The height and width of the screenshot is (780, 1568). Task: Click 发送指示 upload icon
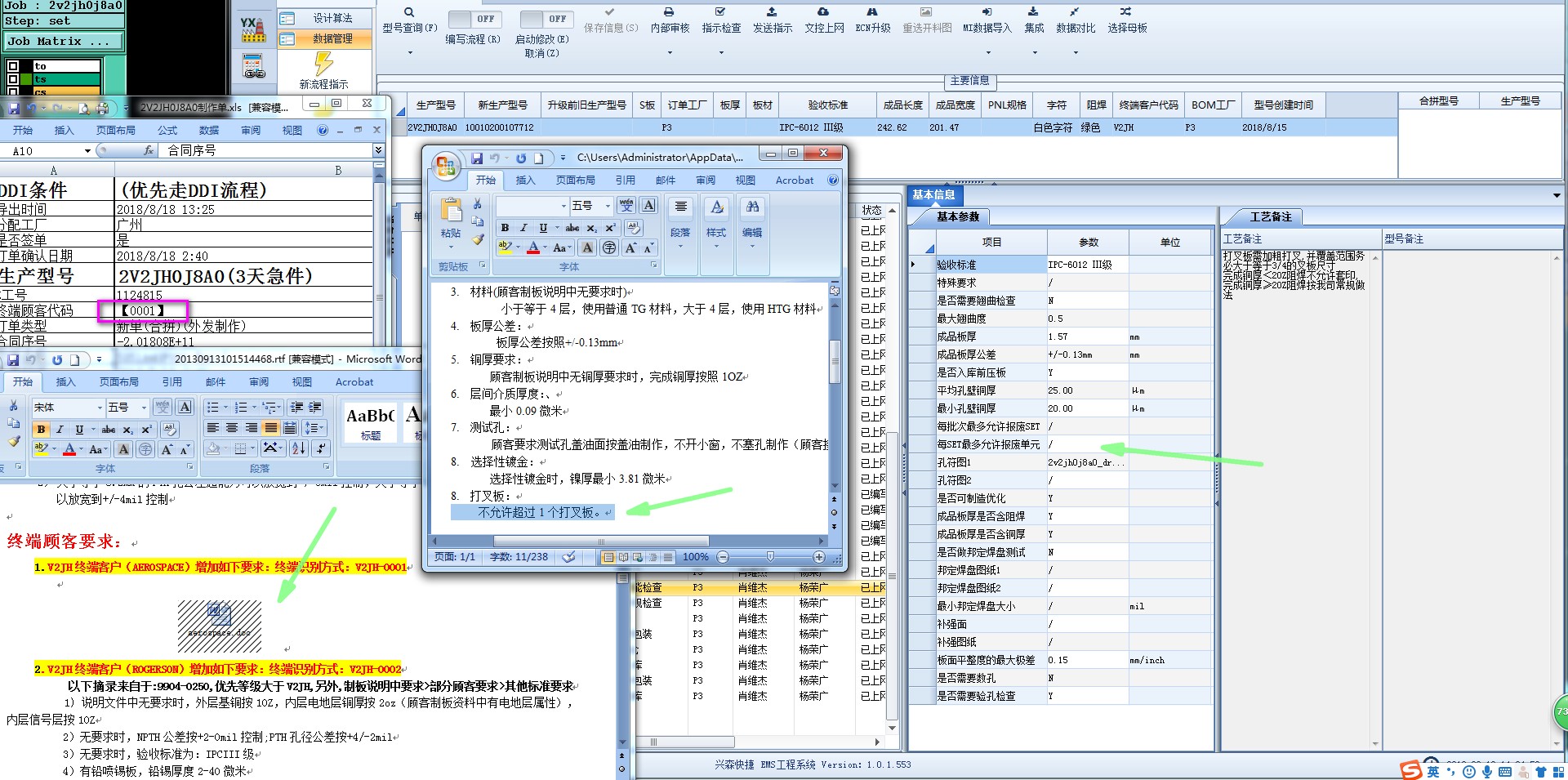pos(772,12)
